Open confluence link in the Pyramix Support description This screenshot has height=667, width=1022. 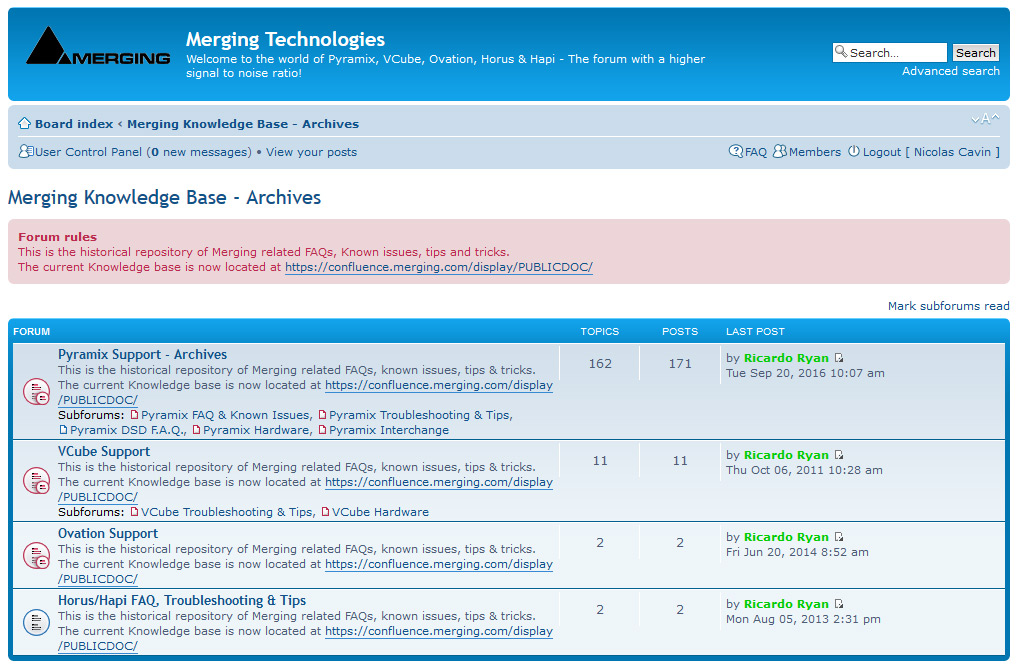pyautogui.click(x=439, y=385)
